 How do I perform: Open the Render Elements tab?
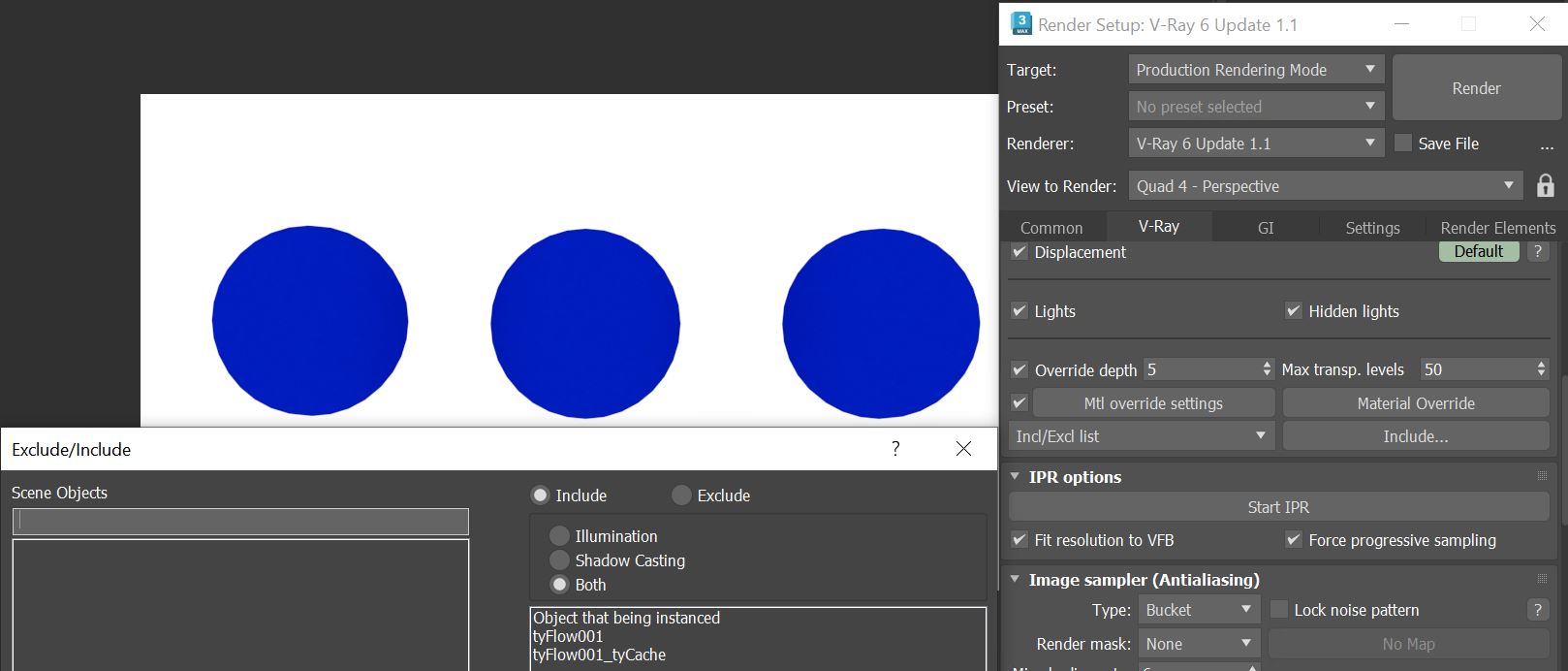[x=1497, y=228]
